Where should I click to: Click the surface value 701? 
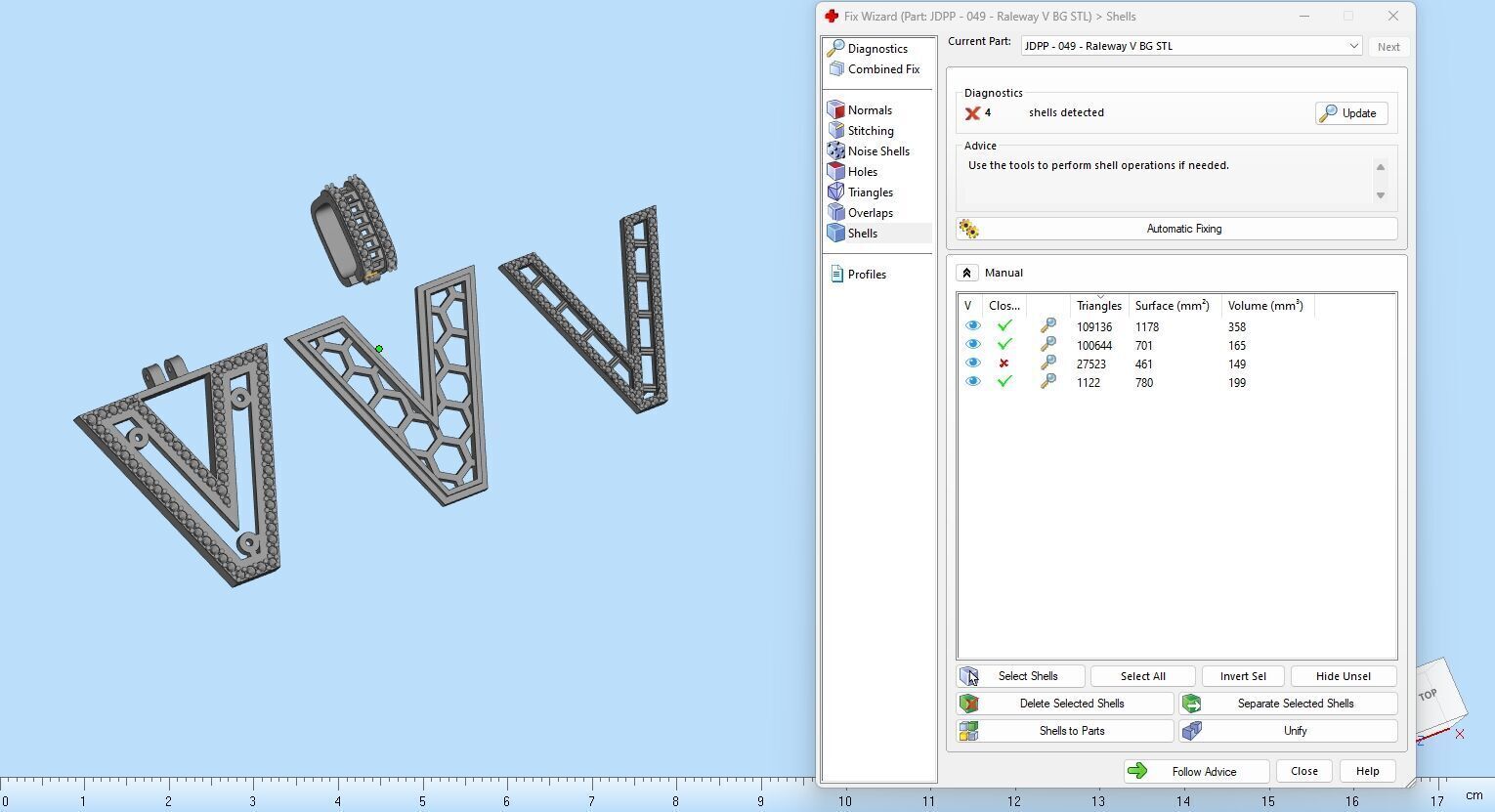pos(1144,346)
